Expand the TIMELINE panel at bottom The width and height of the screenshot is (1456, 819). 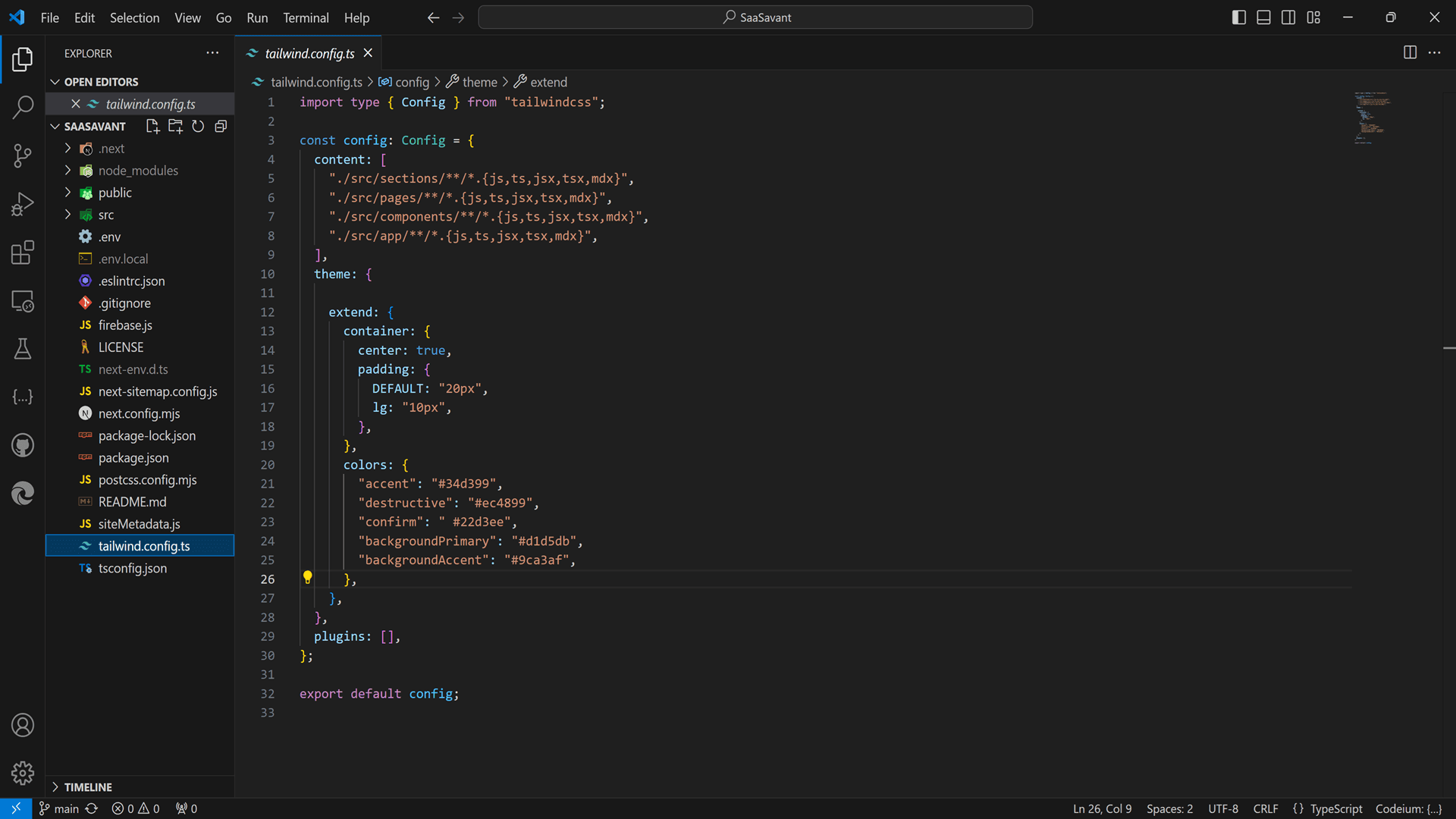coord(56,786)
